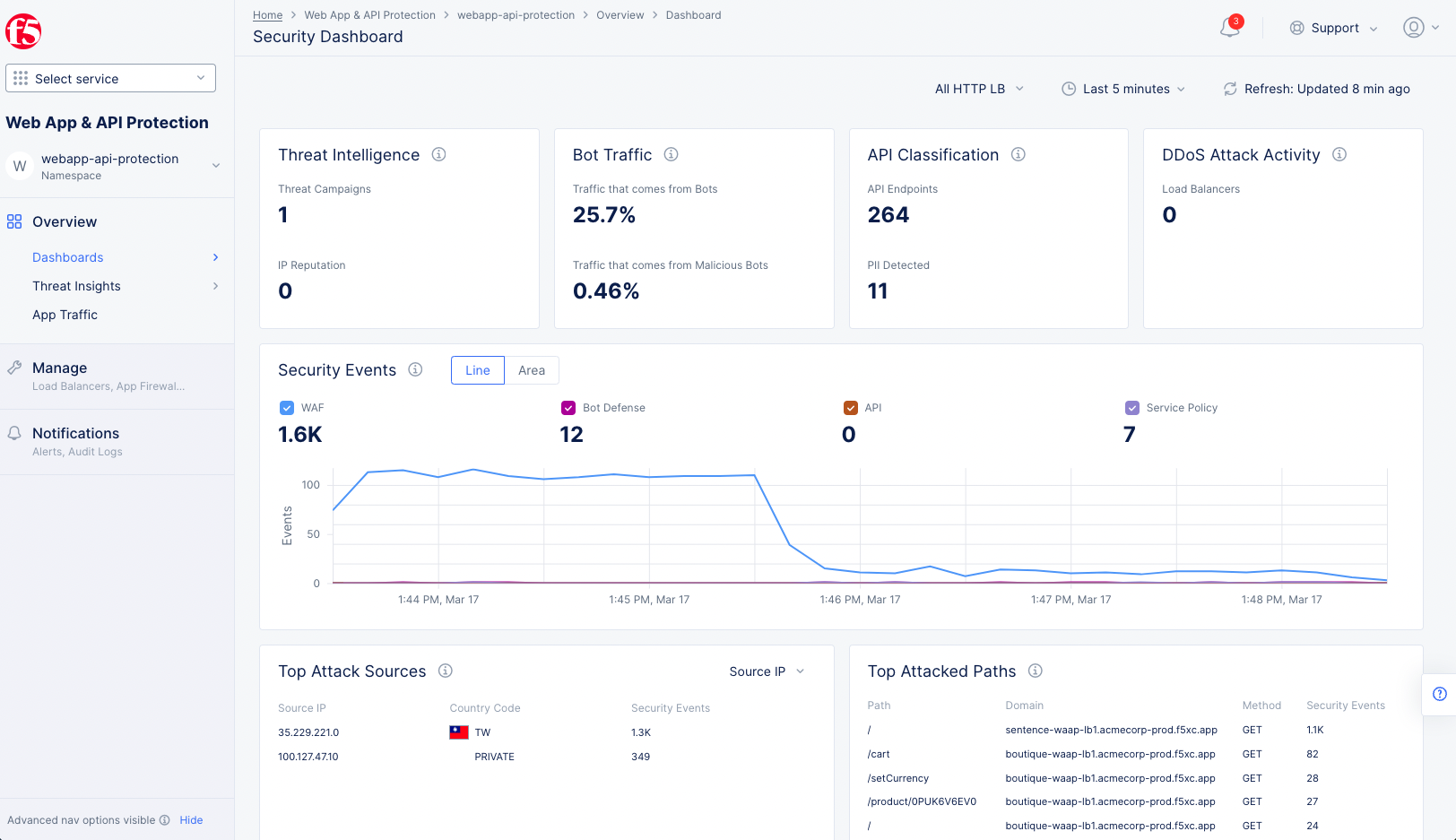Open the notification bell with 3 alerts
1456x840 pixels.
(1228, 28)
